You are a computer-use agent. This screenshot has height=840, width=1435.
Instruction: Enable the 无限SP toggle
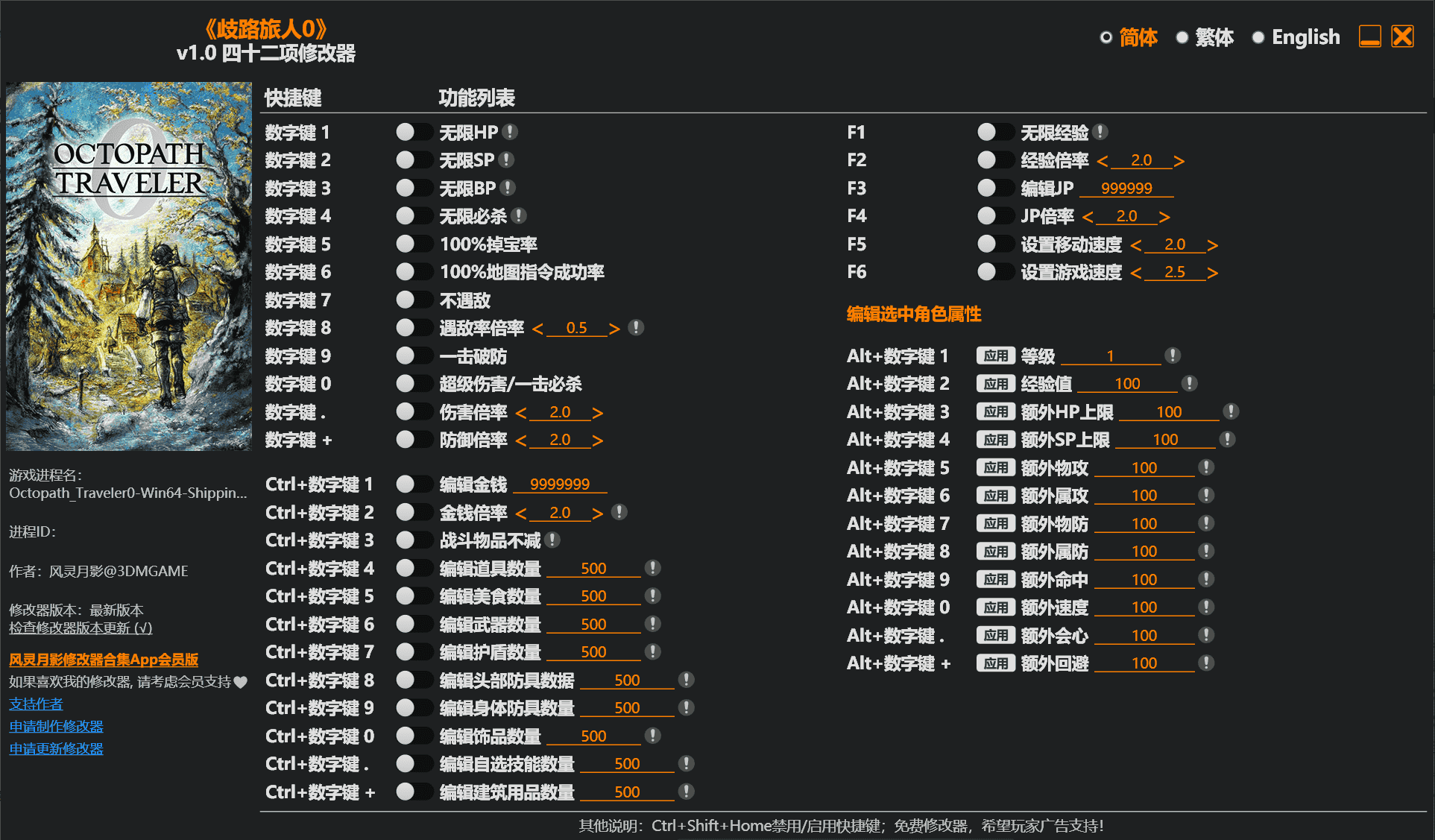click(x=414, y=160)
